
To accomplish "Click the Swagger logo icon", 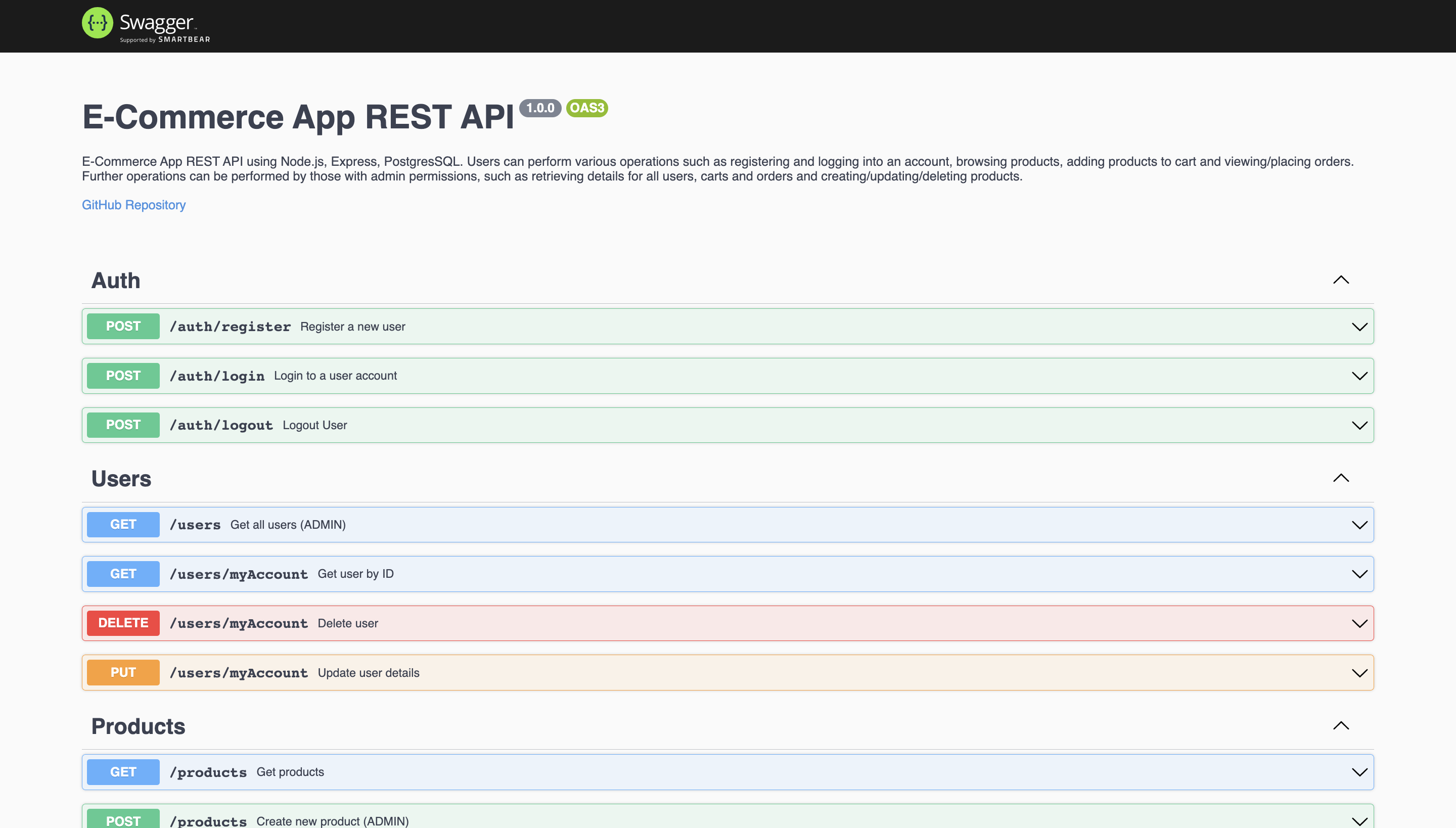I will (97, 23).
